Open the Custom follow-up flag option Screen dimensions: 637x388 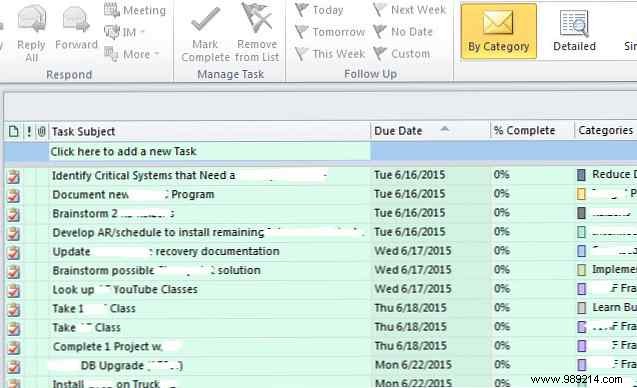401,54
